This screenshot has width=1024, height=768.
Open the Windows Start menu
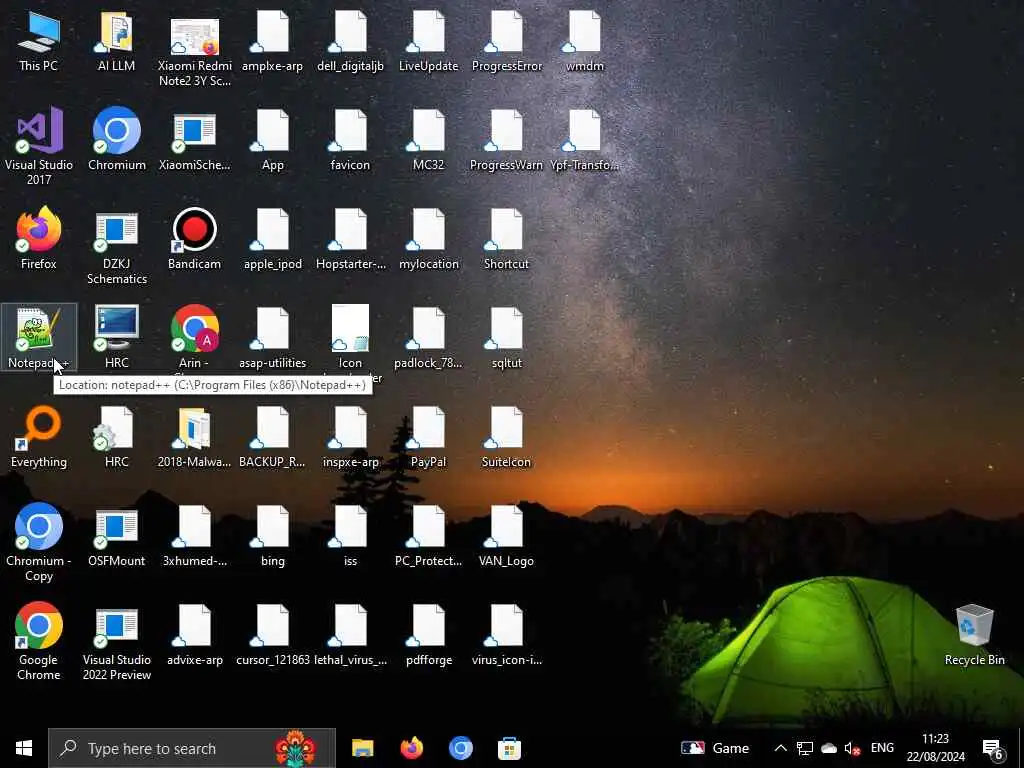click(x=24, y=748)
